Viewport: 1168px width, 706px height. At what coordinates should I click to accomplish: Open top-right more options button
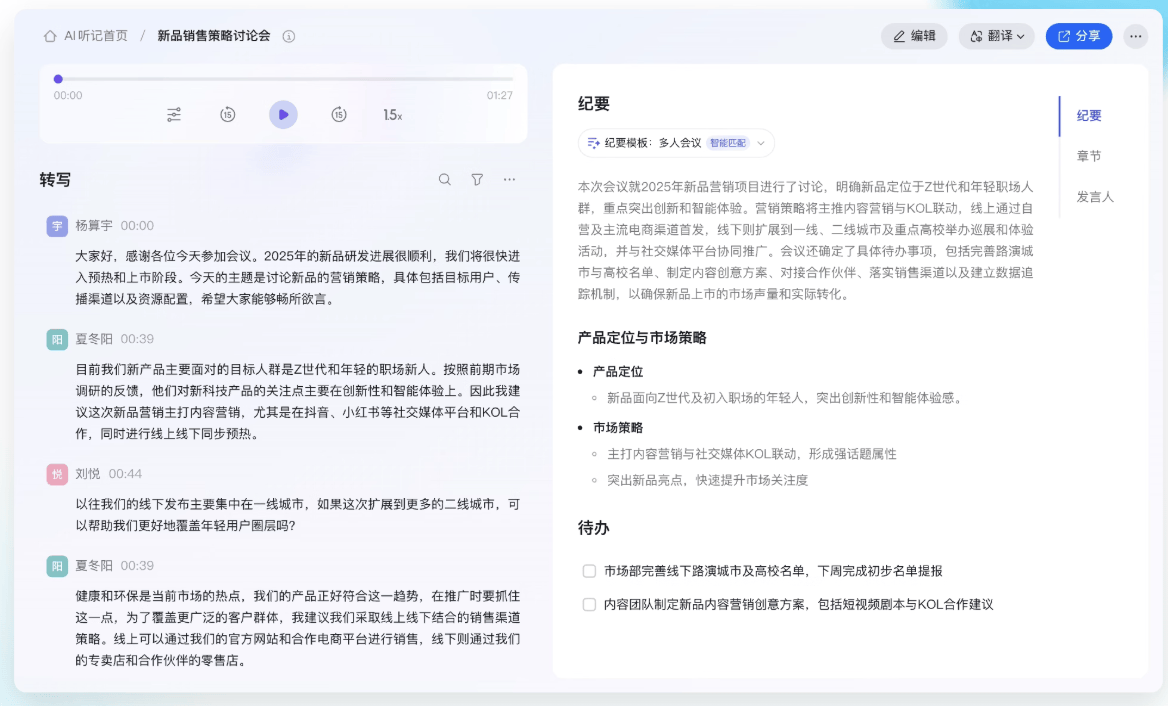pos(1135,36)
